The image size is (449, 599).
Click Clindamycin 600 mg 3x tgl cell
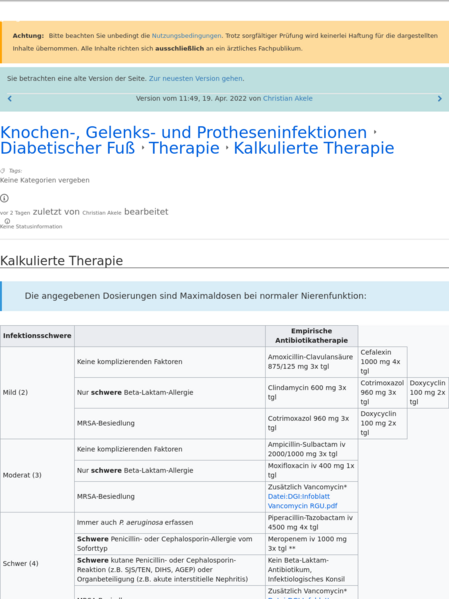point(311,392)
